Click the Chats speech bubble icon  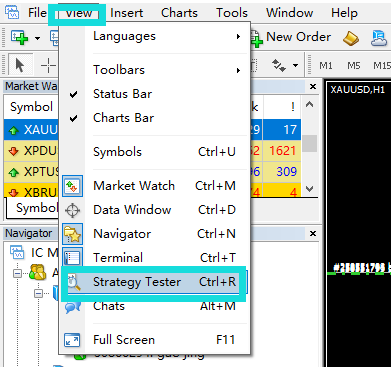(72, 307)
